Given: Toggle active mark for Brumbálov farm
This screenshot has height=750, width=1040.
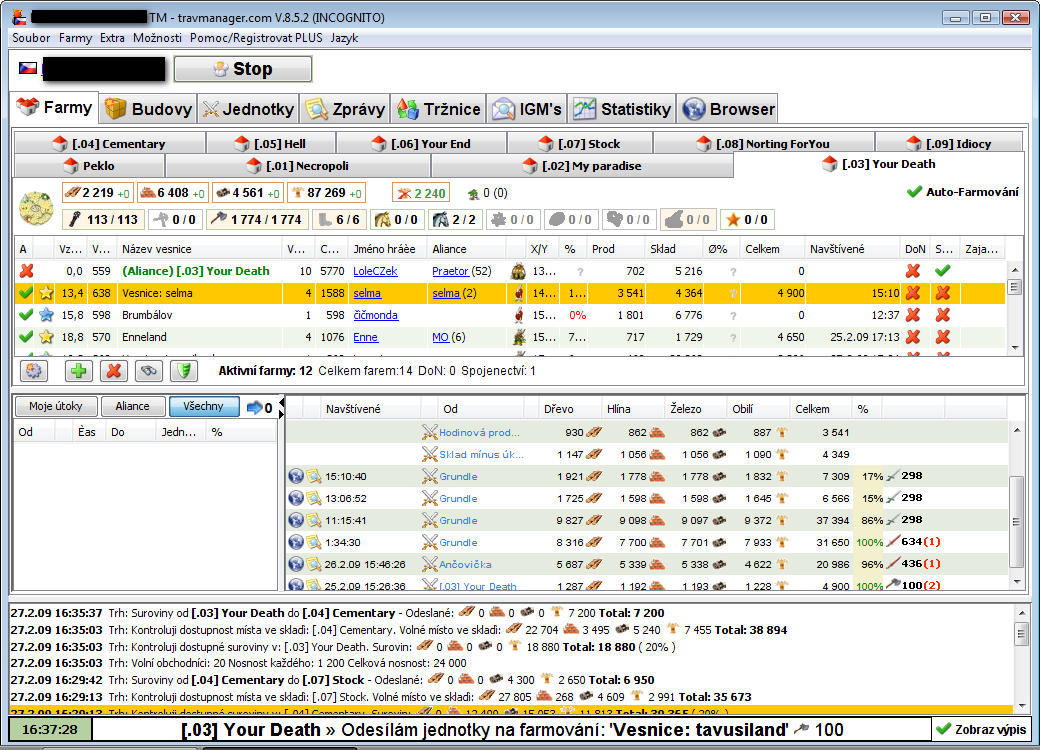Looking at the screenshot, I should point(26,314).
